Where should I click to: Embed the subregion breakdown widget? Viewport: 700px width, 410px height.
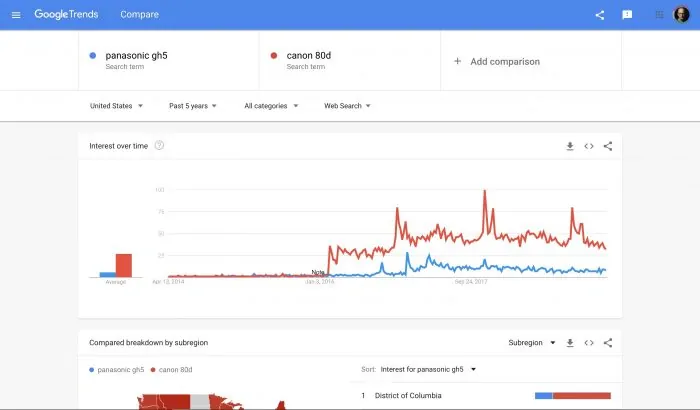[589, 343]
